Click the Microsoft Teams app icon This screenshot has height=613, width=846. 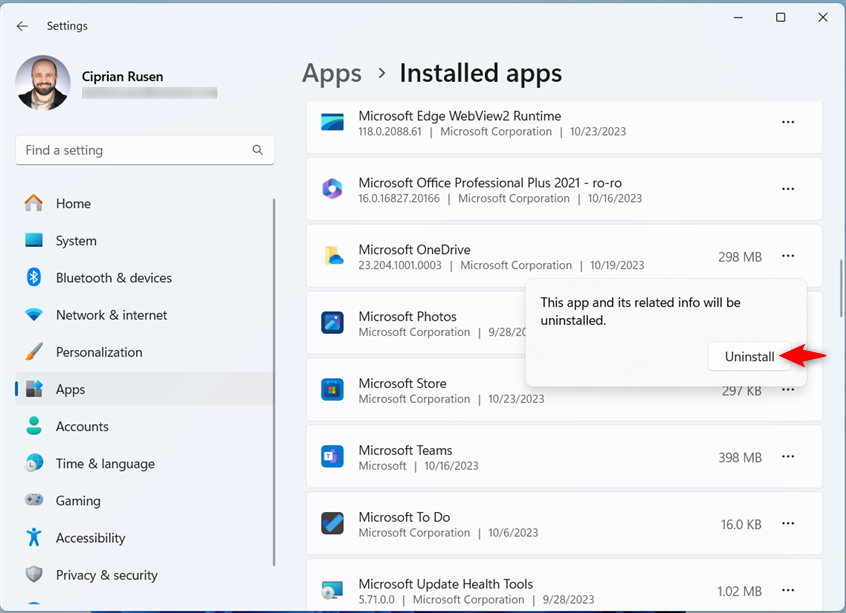(332, 457)
